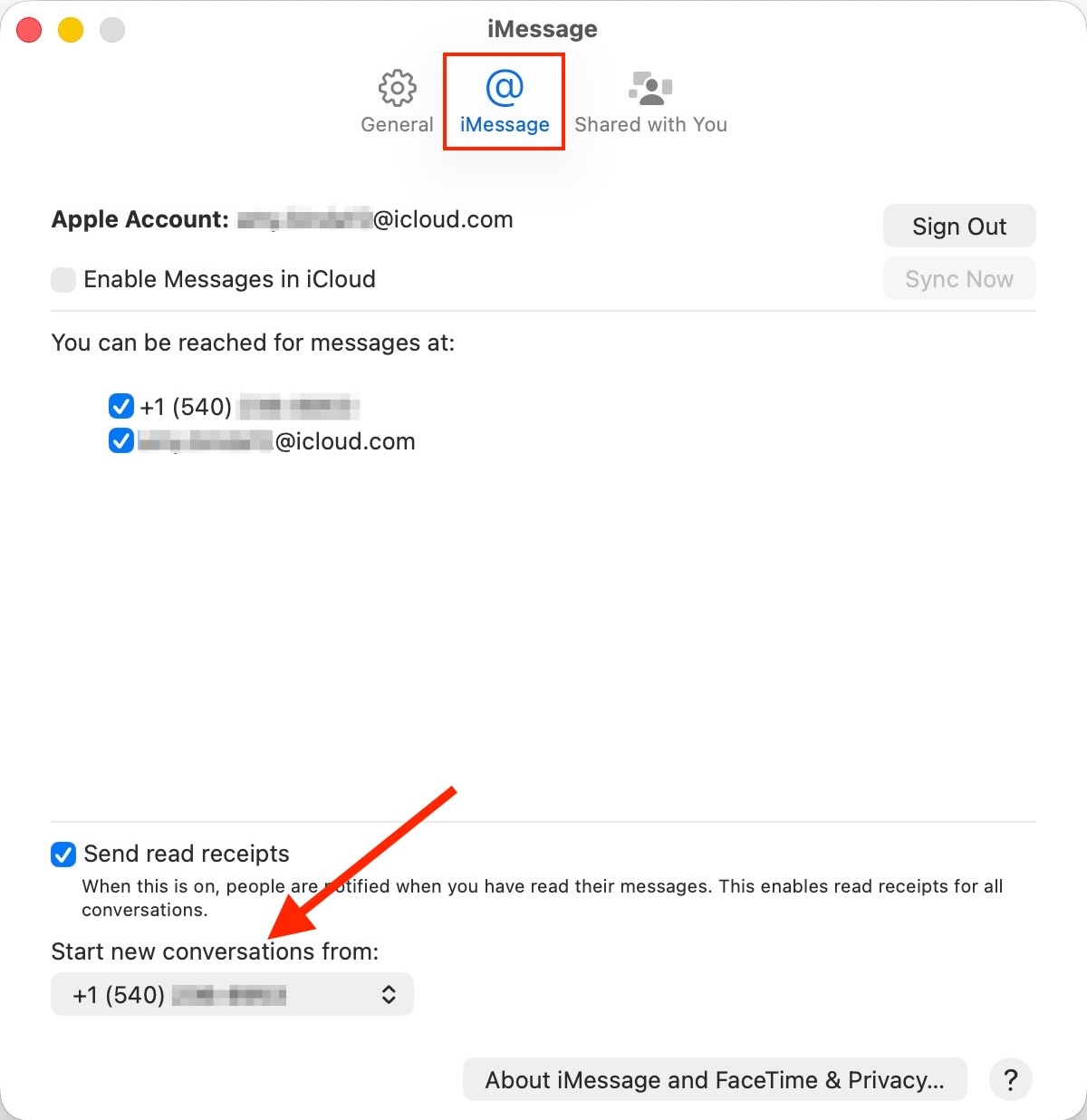Click the help question mark button

coord(1011,1079)
